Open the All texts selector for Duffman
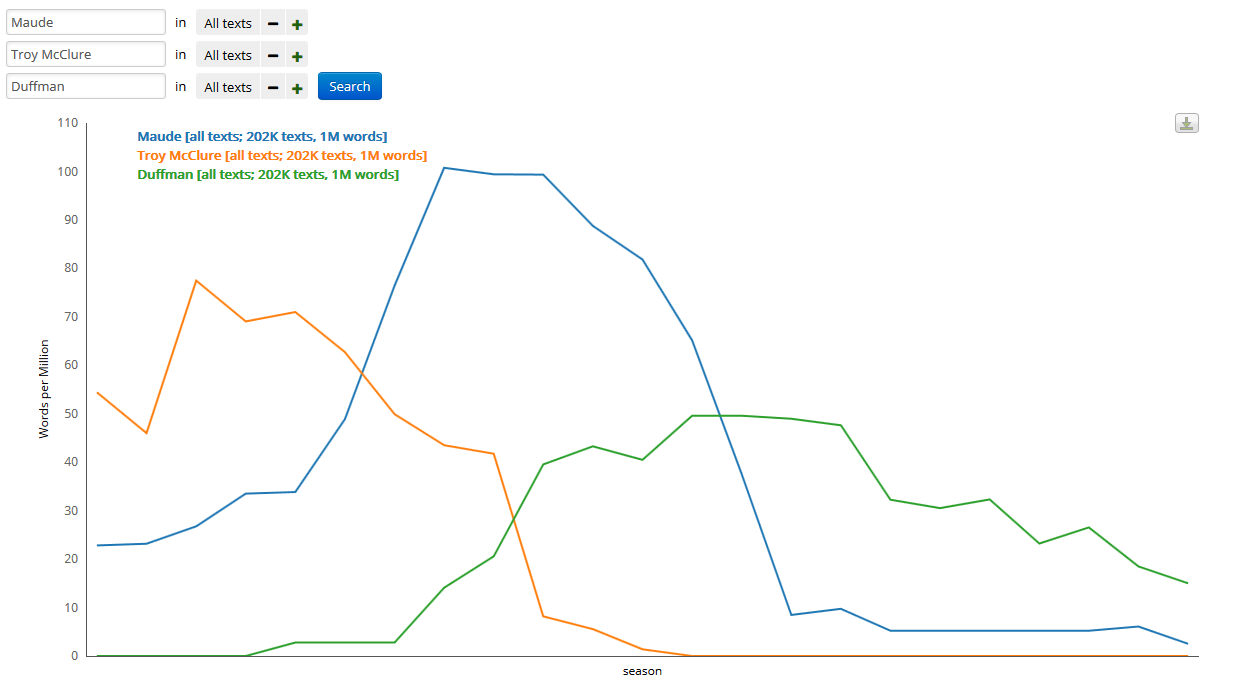Screen dimensions: 1235x691 pyautogui.click(x=228, y=87)
